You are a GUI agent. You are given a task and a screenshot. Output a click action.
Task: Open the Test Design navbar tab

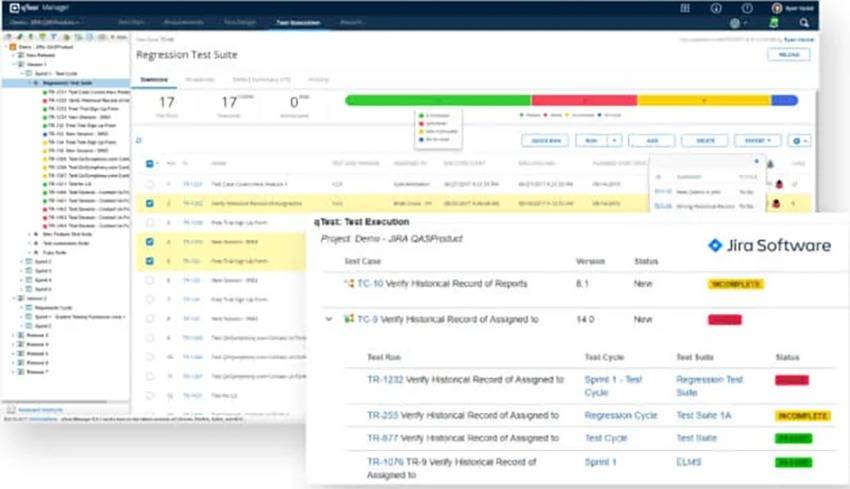(x=240, y=22)
